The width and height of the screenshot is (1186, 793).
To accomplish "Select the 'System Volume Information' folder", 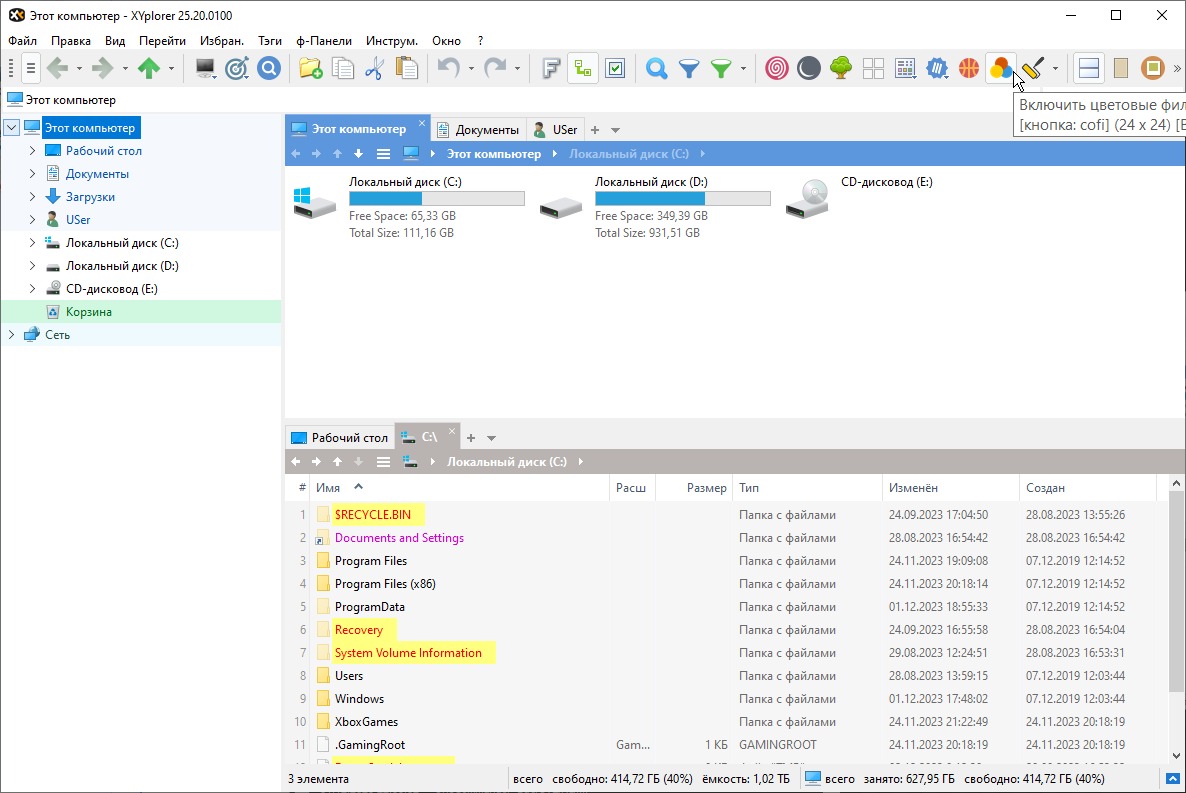I will tap(408, 653).
